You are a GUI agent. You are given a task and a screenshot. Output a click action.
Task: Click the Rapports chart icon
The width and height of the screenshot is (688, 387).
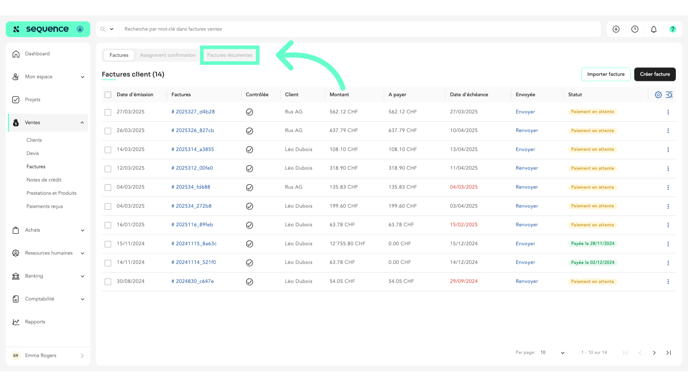pyautogui.click(x=16, y=322)
